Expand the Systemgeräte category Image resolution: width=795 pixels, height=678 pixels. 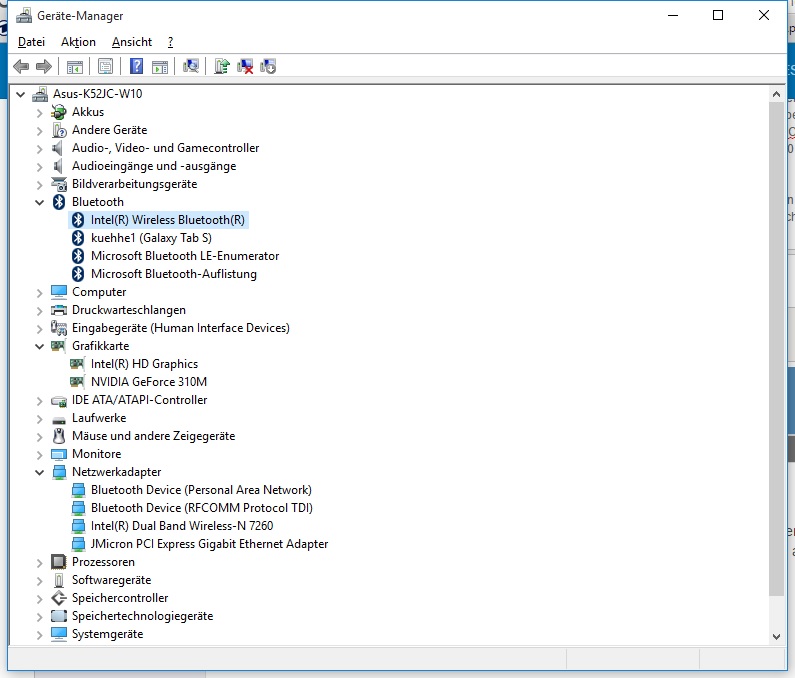click(x=40, y=634)
